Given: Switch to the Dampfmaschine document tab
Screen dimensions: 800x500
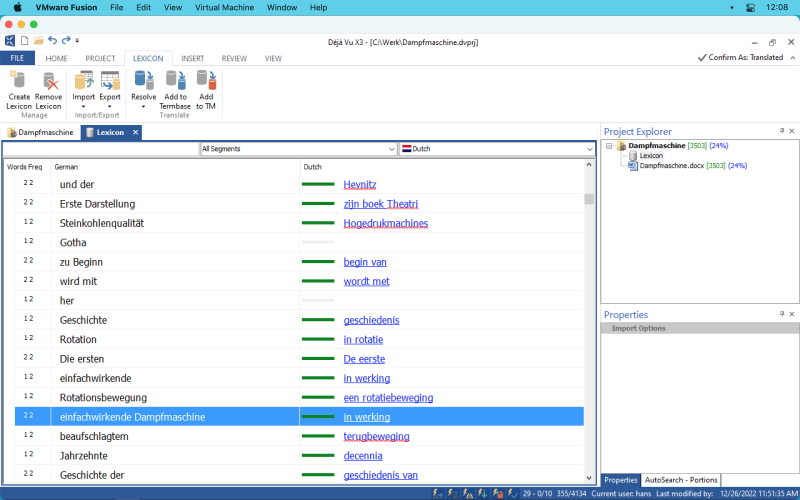Looking at the screenshot, I should click(40, 133).
